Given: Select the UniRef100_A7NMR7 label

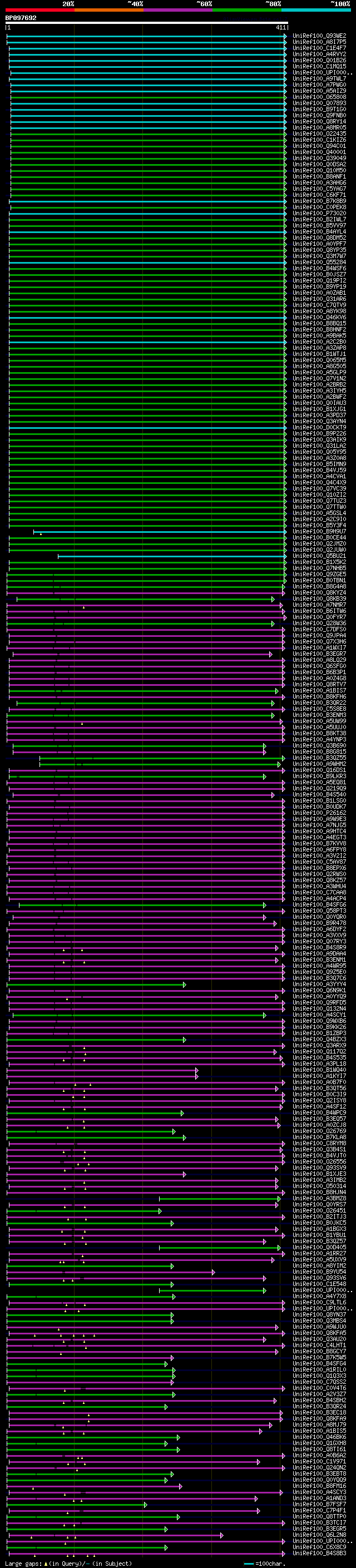Looking at the screenshot, I should coord(319,605).
